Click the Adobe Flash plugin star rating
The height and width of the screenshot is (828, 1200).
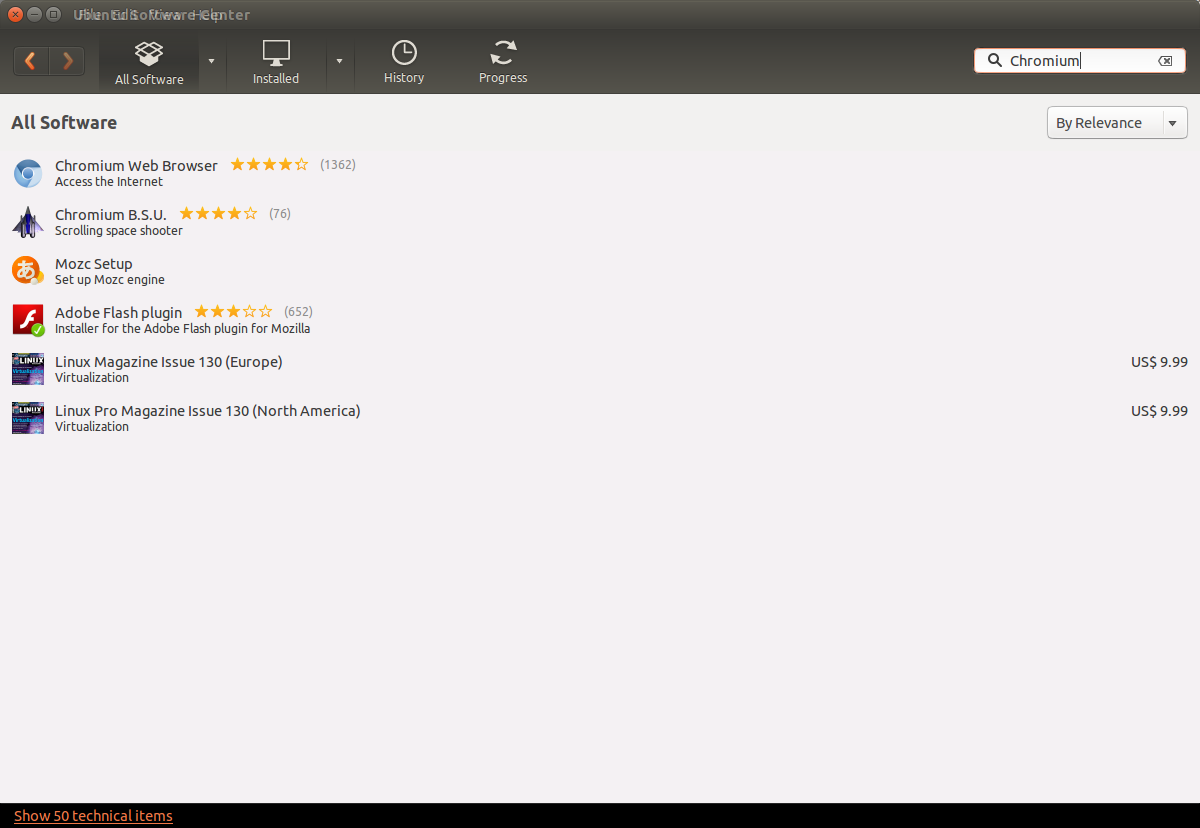(233, 312)
